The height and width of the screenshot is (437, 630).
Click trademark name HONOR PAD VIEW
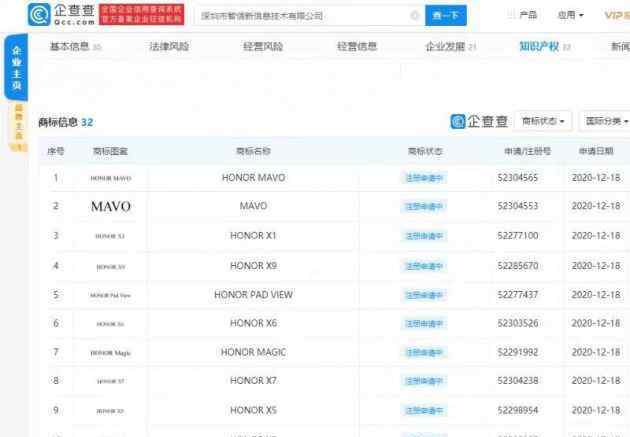pos(254,295)
